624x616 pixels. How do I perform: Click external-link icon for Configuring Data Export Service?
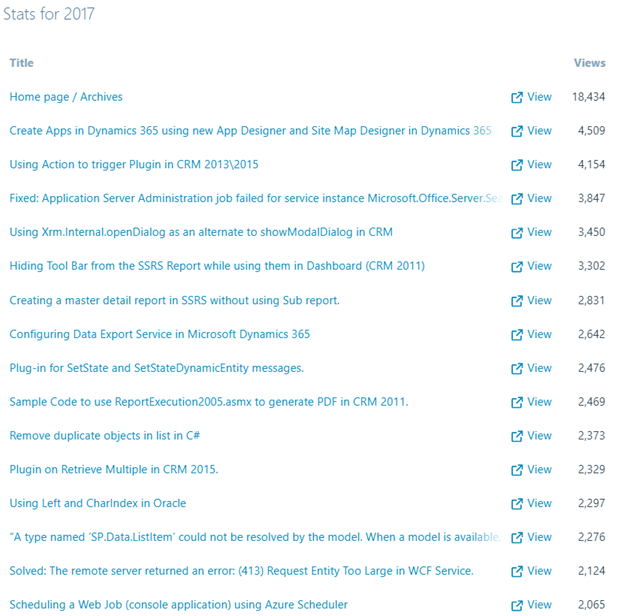[517, 335]
